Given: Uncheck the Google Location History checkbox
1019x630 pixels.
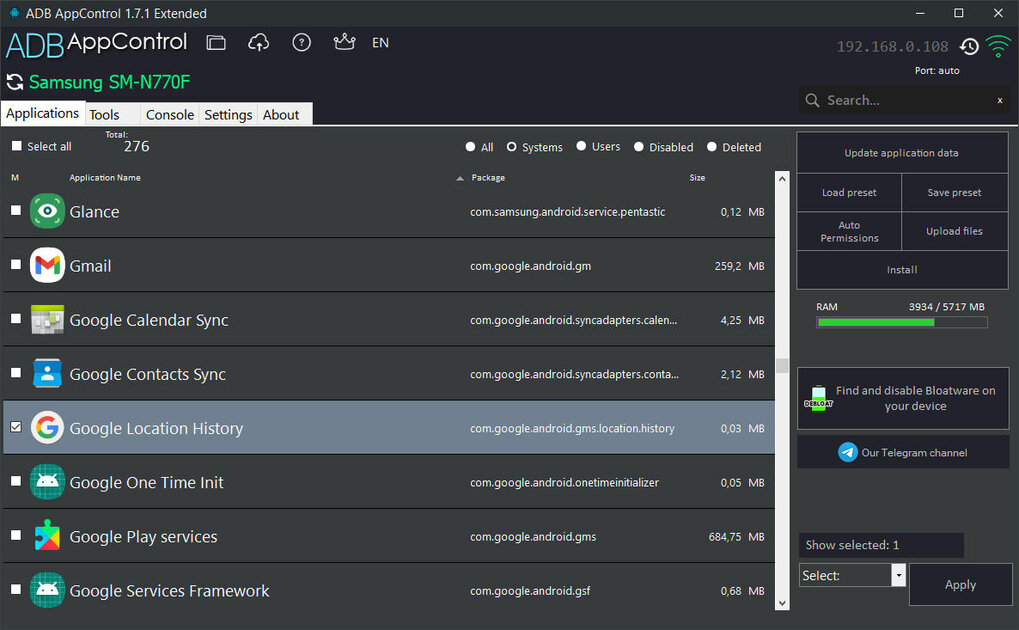Looking at the screenshot, I should pyautogui.click(x=15, y=427).
